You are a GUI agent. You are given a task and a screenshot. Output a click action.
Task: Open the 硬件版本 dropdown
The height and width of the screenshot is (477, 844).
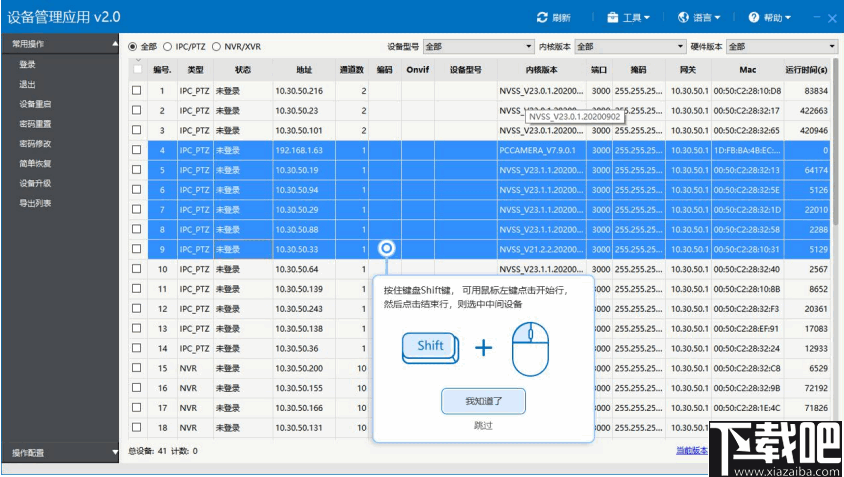(782, 47)
